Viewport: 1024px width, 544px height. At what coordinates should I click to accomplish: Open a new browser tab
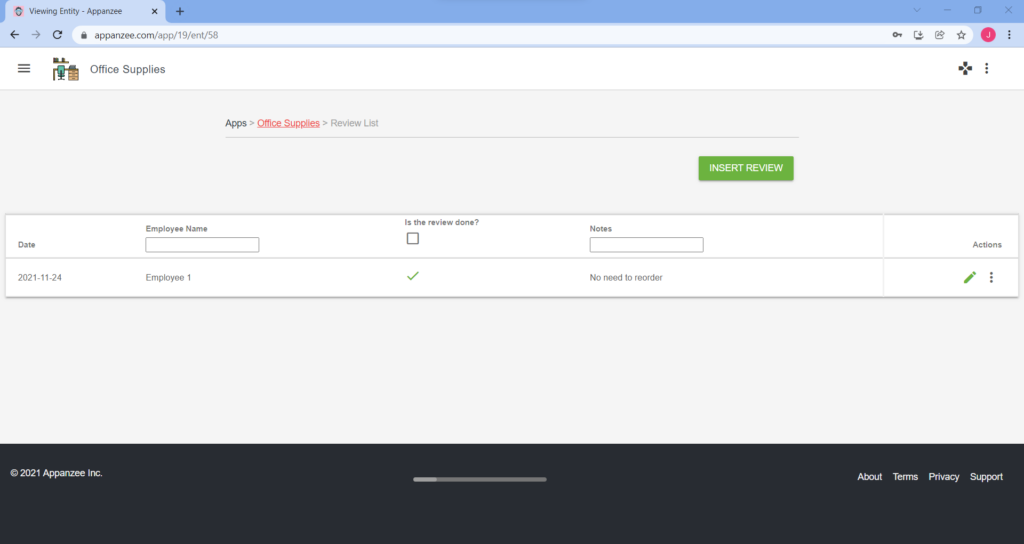[180, 11]
